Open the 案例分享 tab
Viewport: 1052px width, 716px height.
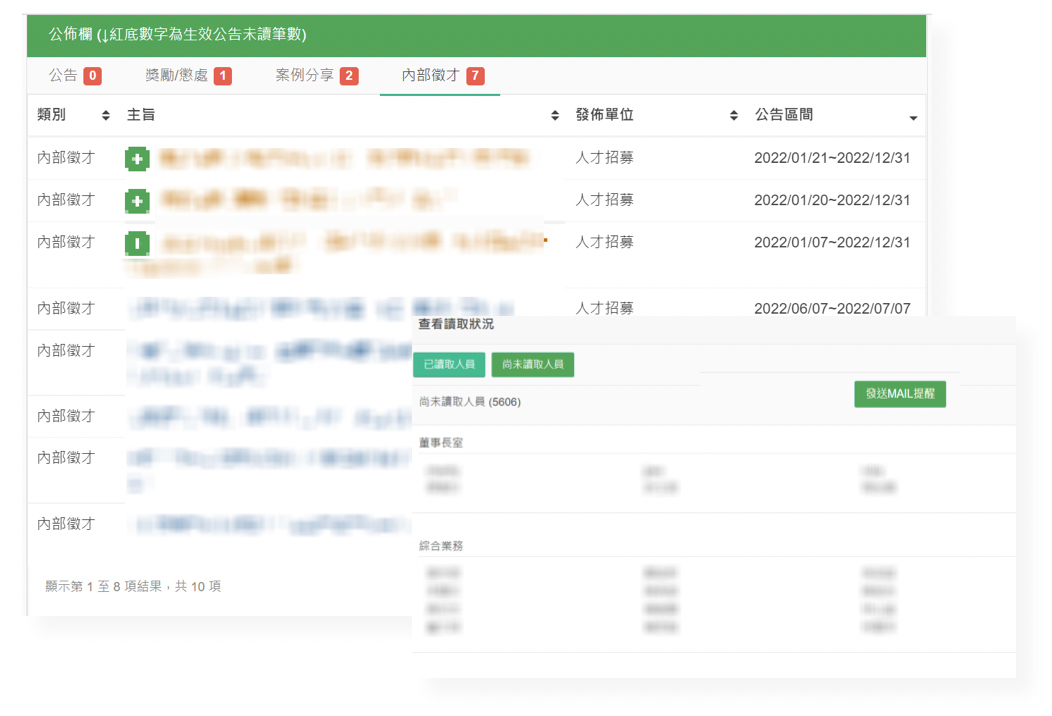tap(304, 76)
